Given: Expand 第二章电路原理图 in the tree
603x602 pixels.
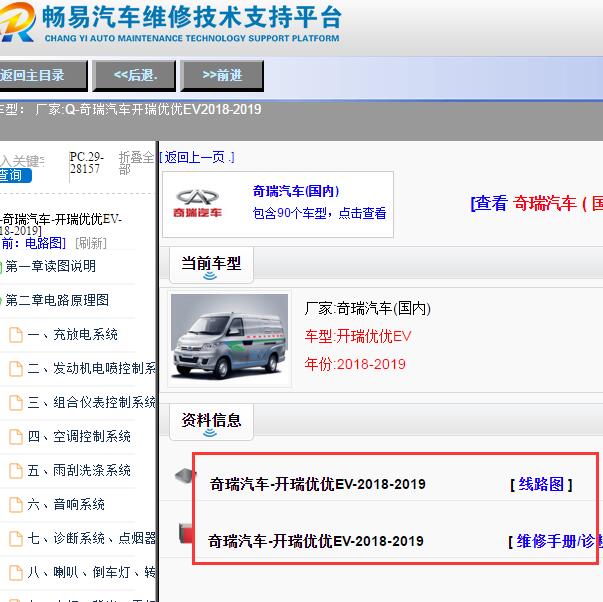Looking at the screenshot, I should [x=57, y=300].
